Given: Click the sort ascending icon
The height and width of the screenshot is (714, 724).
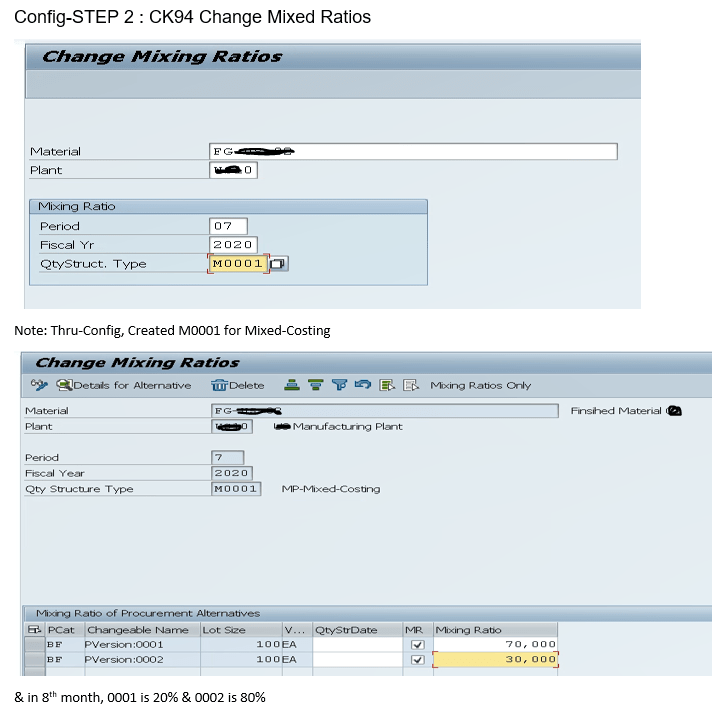Looking at the screenshot, I should point(292,385).
